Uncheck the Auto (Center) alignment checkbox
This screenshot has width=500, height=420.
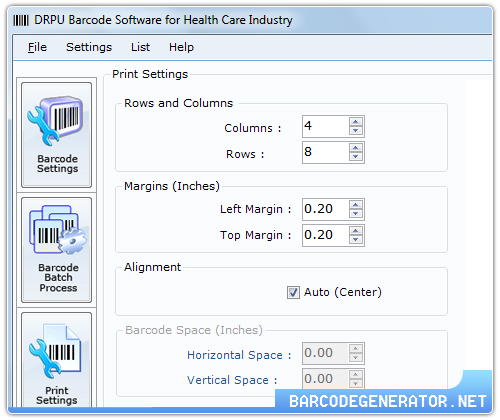293,292
